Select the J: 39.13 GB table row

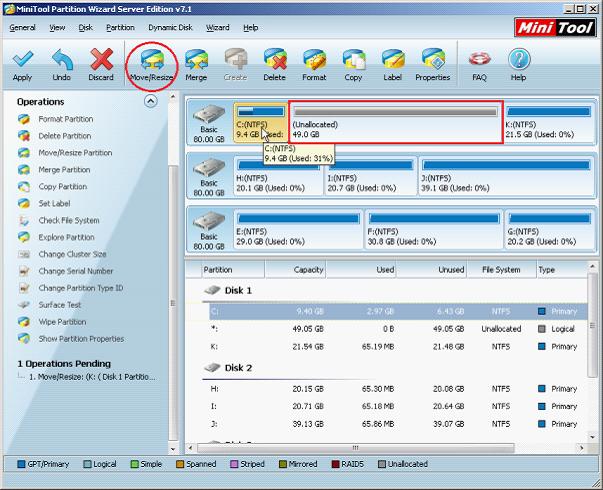pos(398,424)
